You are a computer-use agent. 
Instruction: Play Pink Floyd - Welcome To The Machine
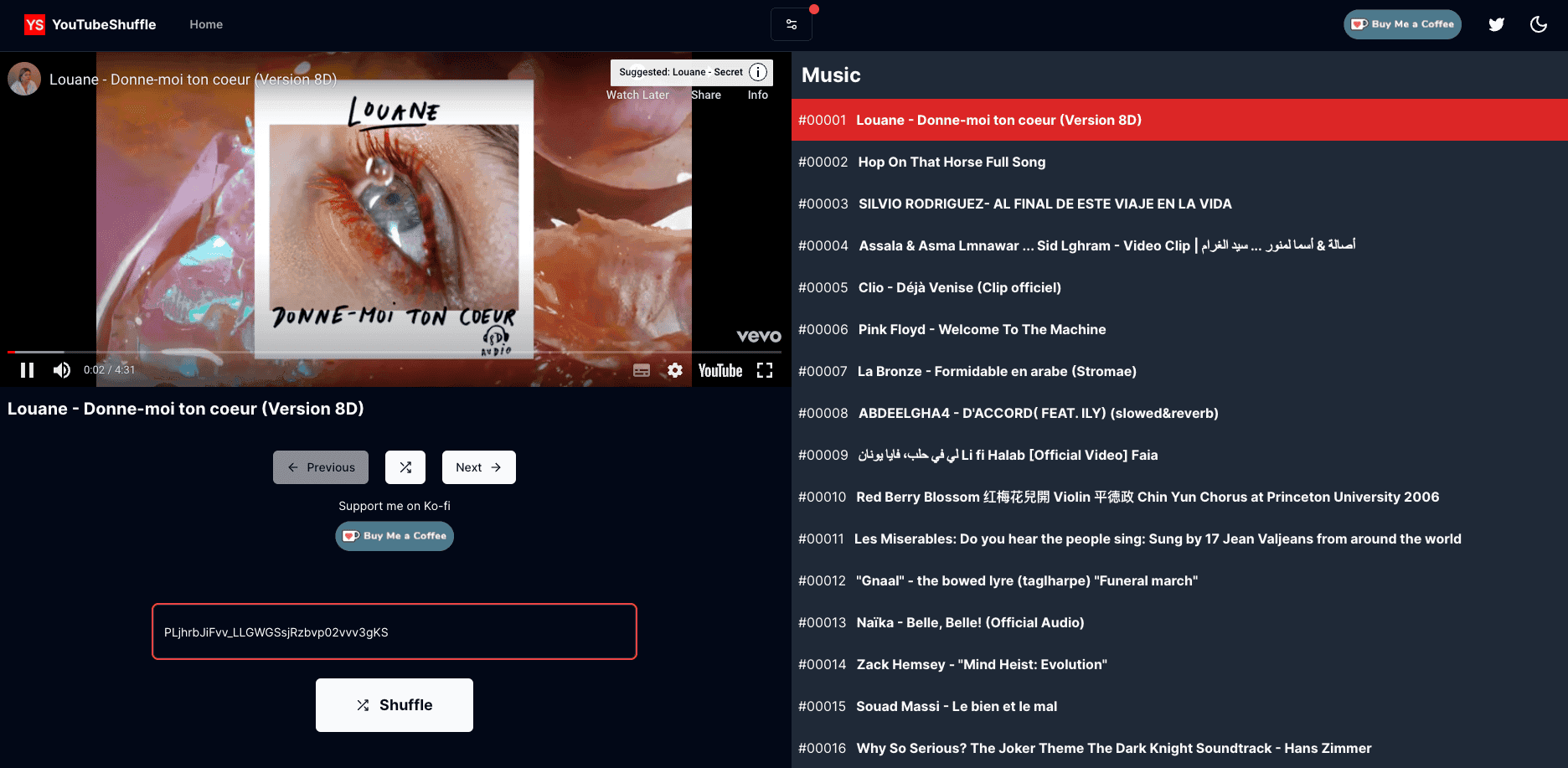[x=1179, y=329]
